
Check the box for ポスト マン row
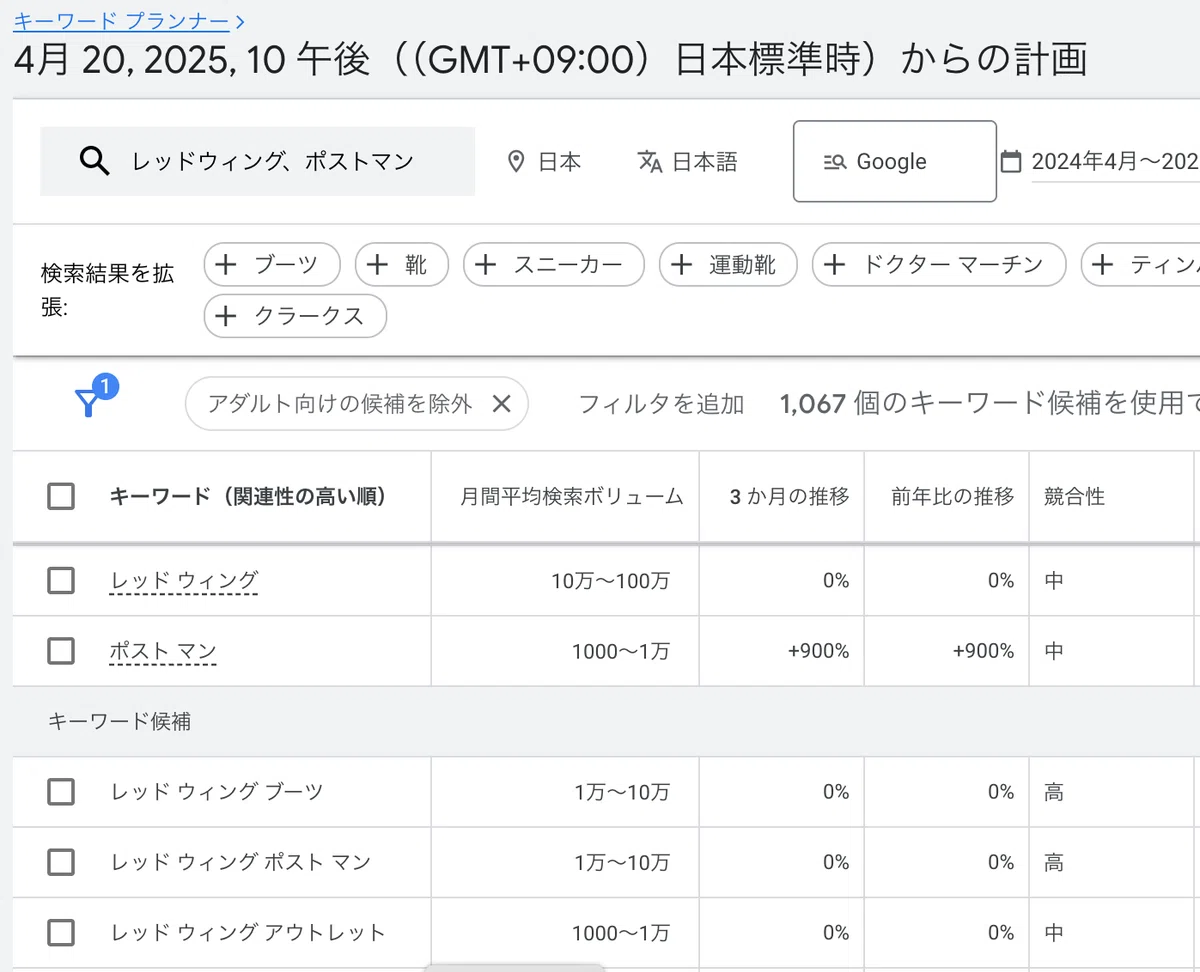[61, 651]
